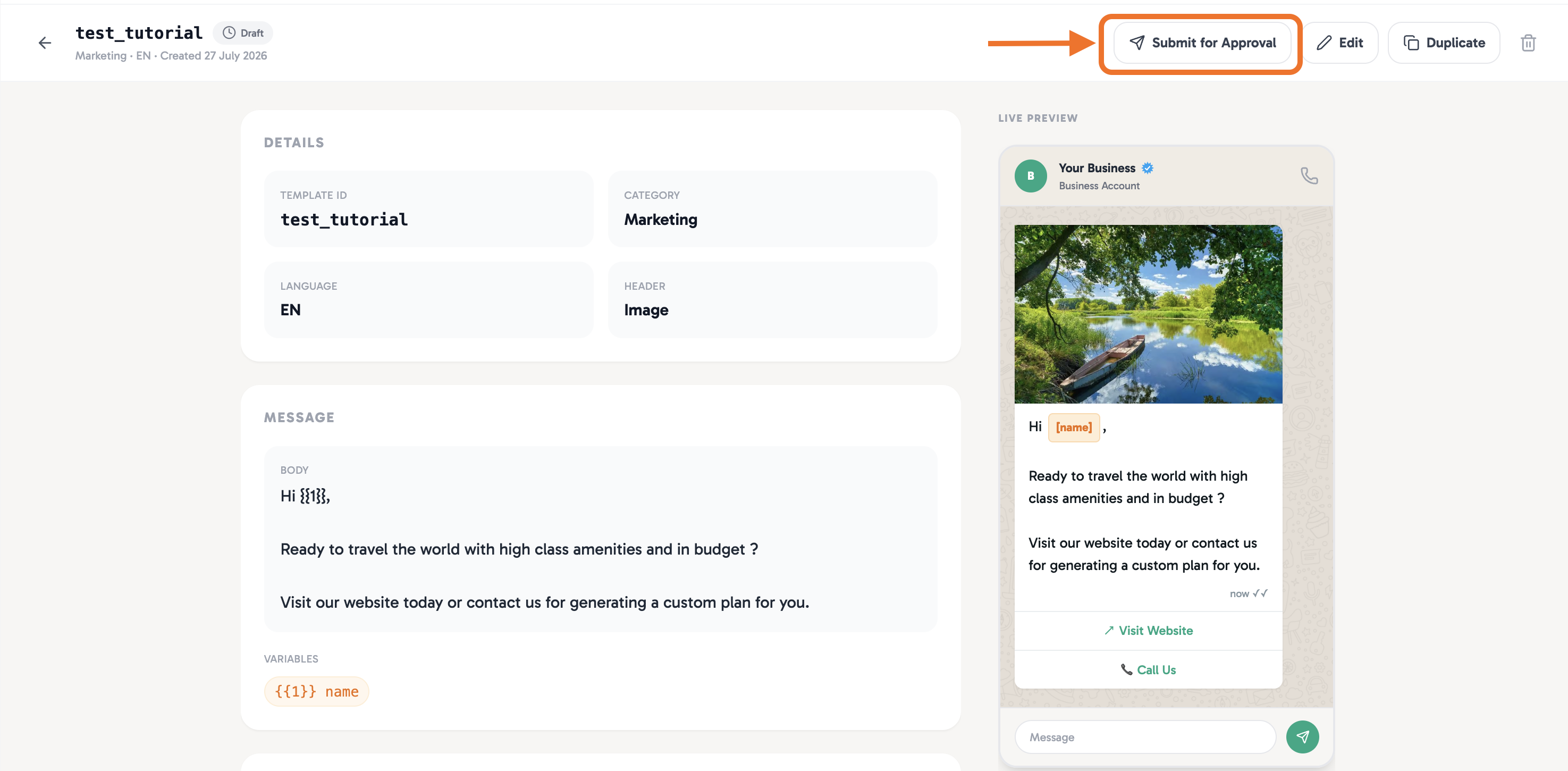Viewport: 1568px width, 771px height.
Task: Click the [name] placeholder tag in preview
Action: [1074, 428]
